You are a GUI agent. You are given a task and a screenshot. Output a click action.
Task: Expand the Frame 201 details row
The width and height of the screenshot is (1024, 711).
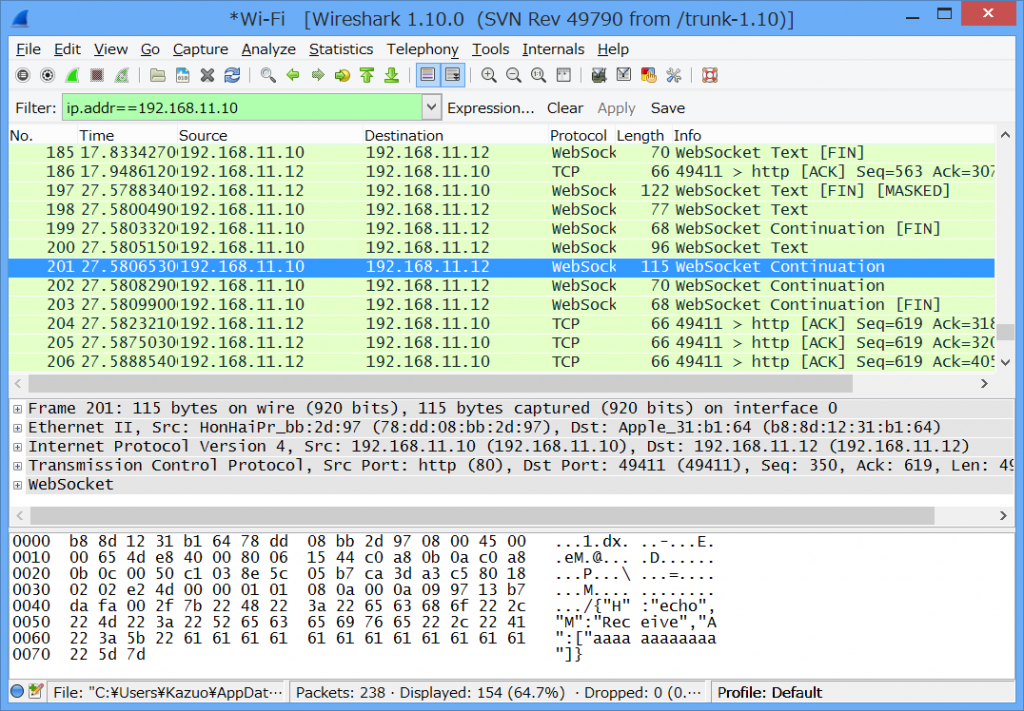(17, 409)
